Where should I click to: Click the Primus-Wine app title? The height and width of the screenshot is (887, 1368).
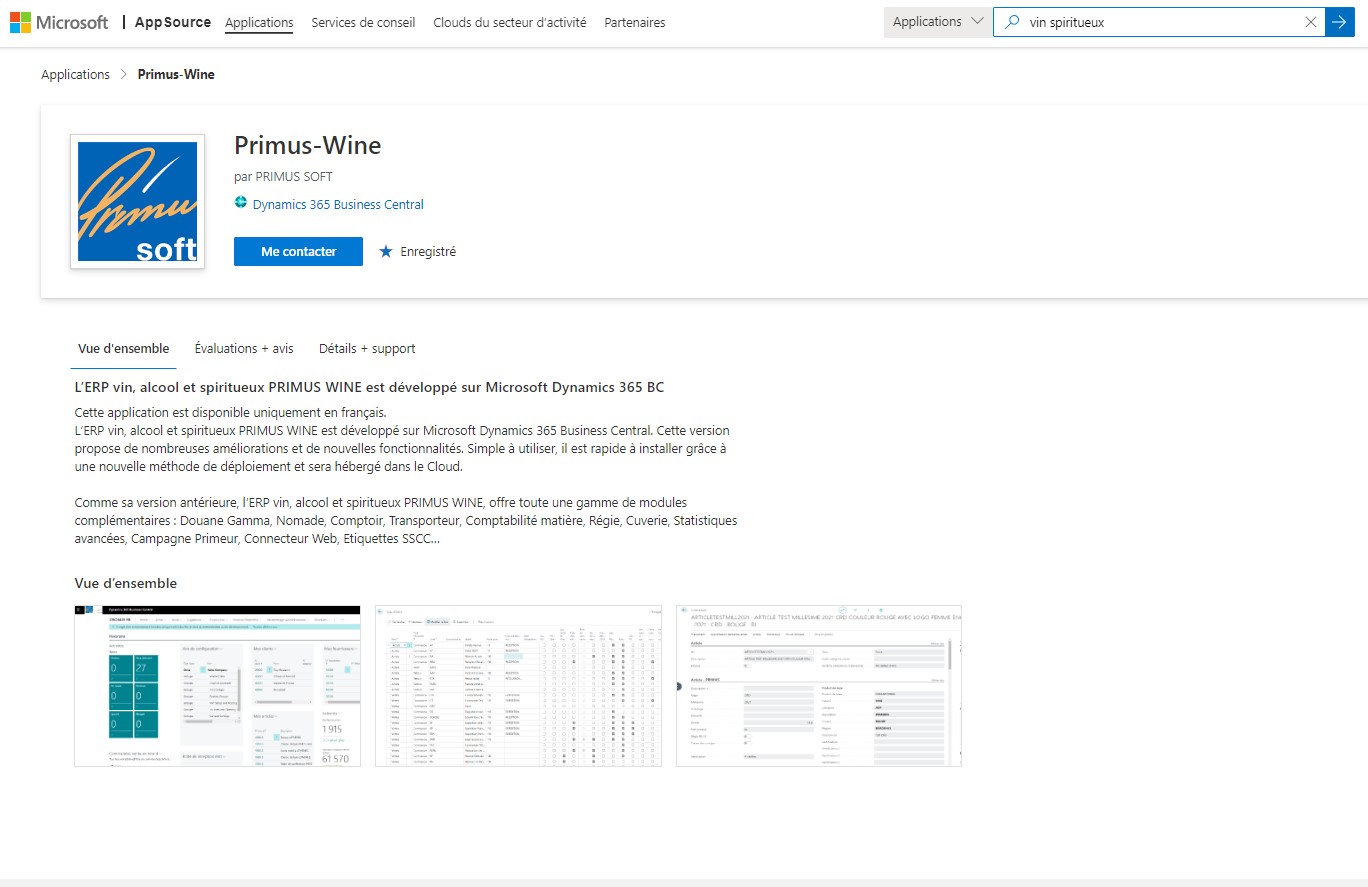coord(307,145)
